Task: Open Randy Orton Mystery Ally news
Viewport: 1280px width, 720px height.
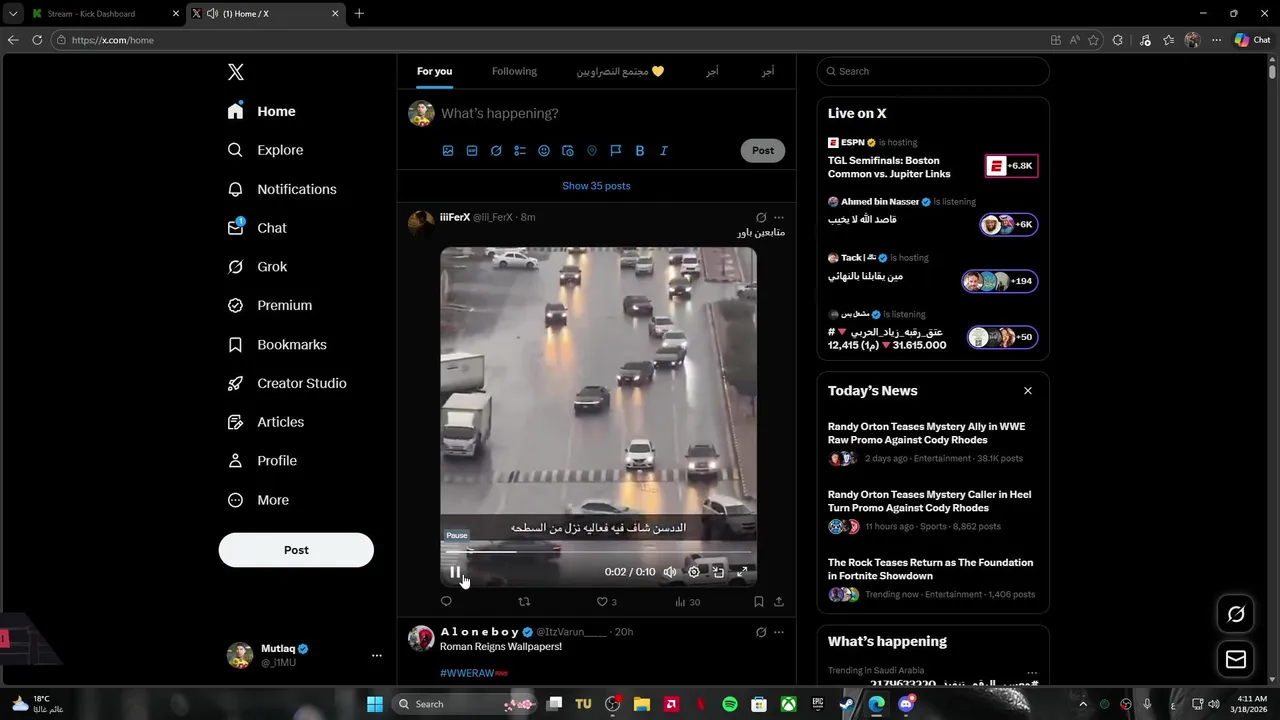Action: coord(932,442)
